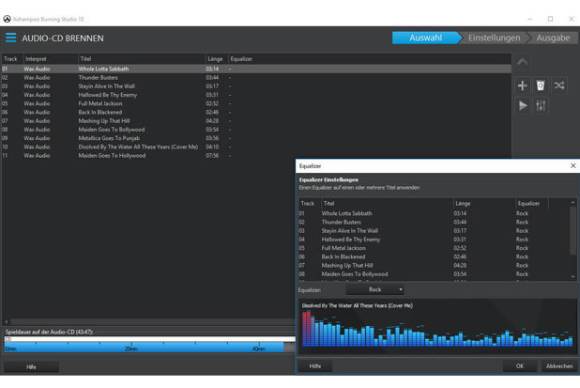580x388 pixels.
Task: Select 'Mashing Up That Hill' in Equalizer dialog
Action: 434,266
